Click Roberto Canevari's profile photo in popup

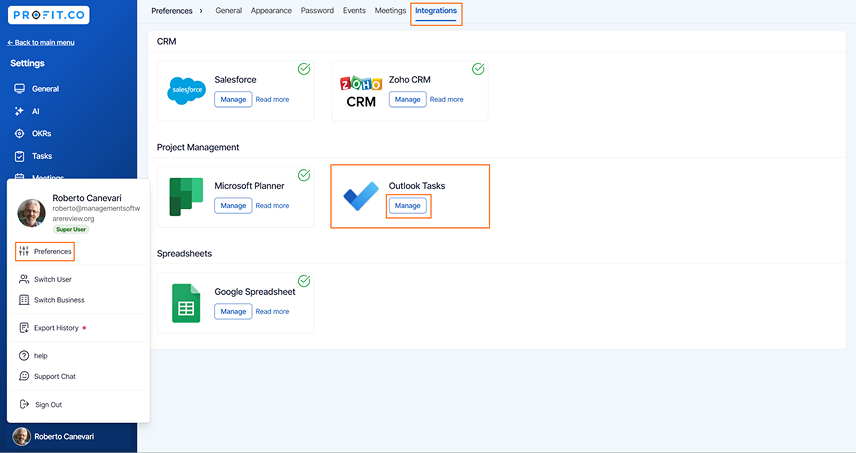click(x=32, y=213)
